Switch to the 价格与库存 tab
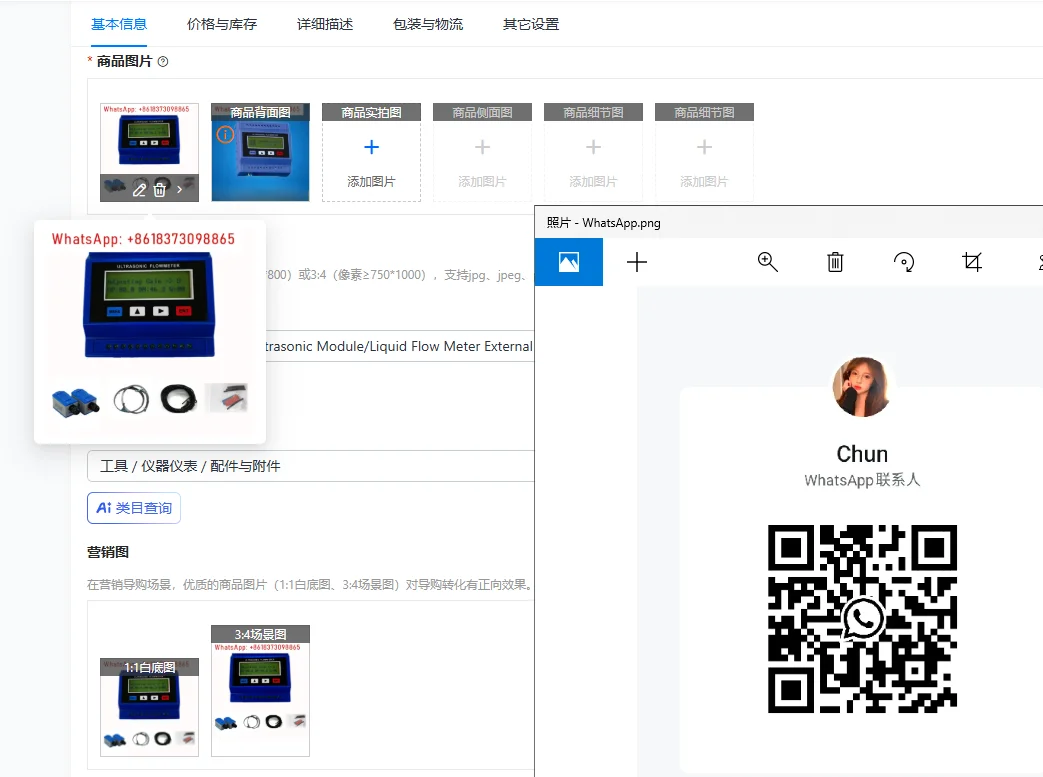 click(x=222, y=25)
